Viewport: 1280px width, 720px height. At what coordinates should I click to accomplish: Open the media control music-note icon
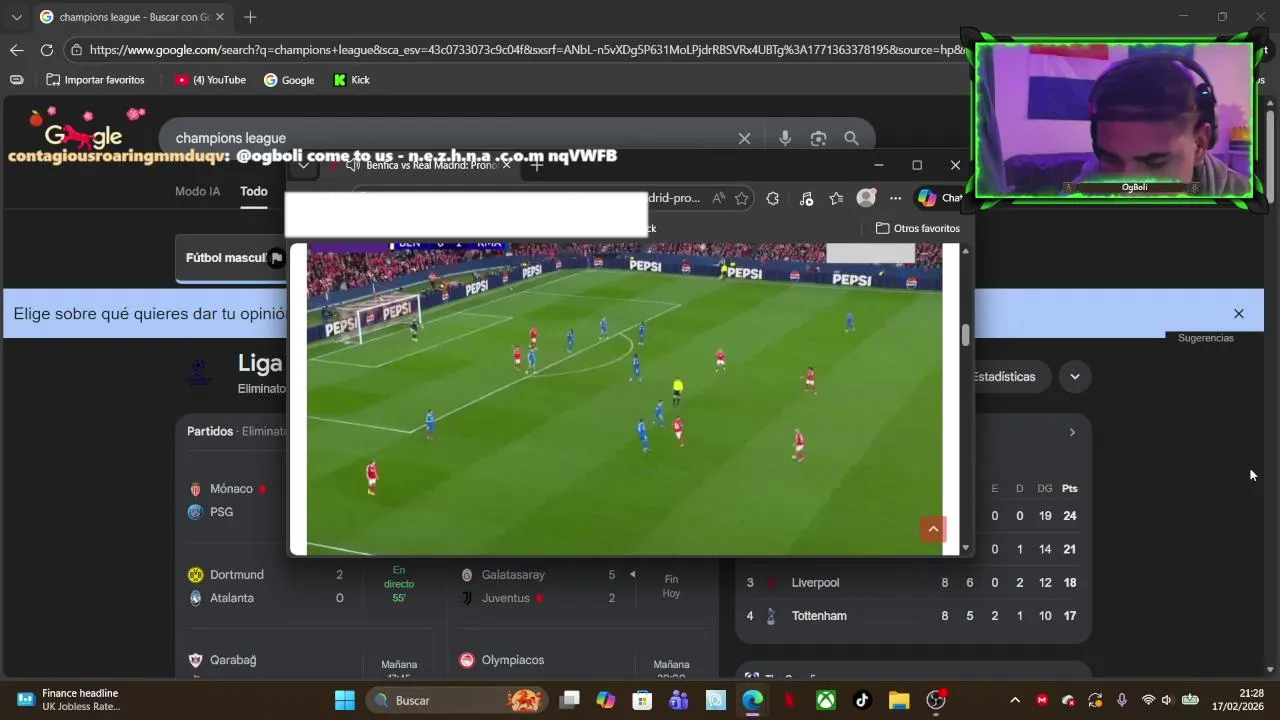click(806, 198)
